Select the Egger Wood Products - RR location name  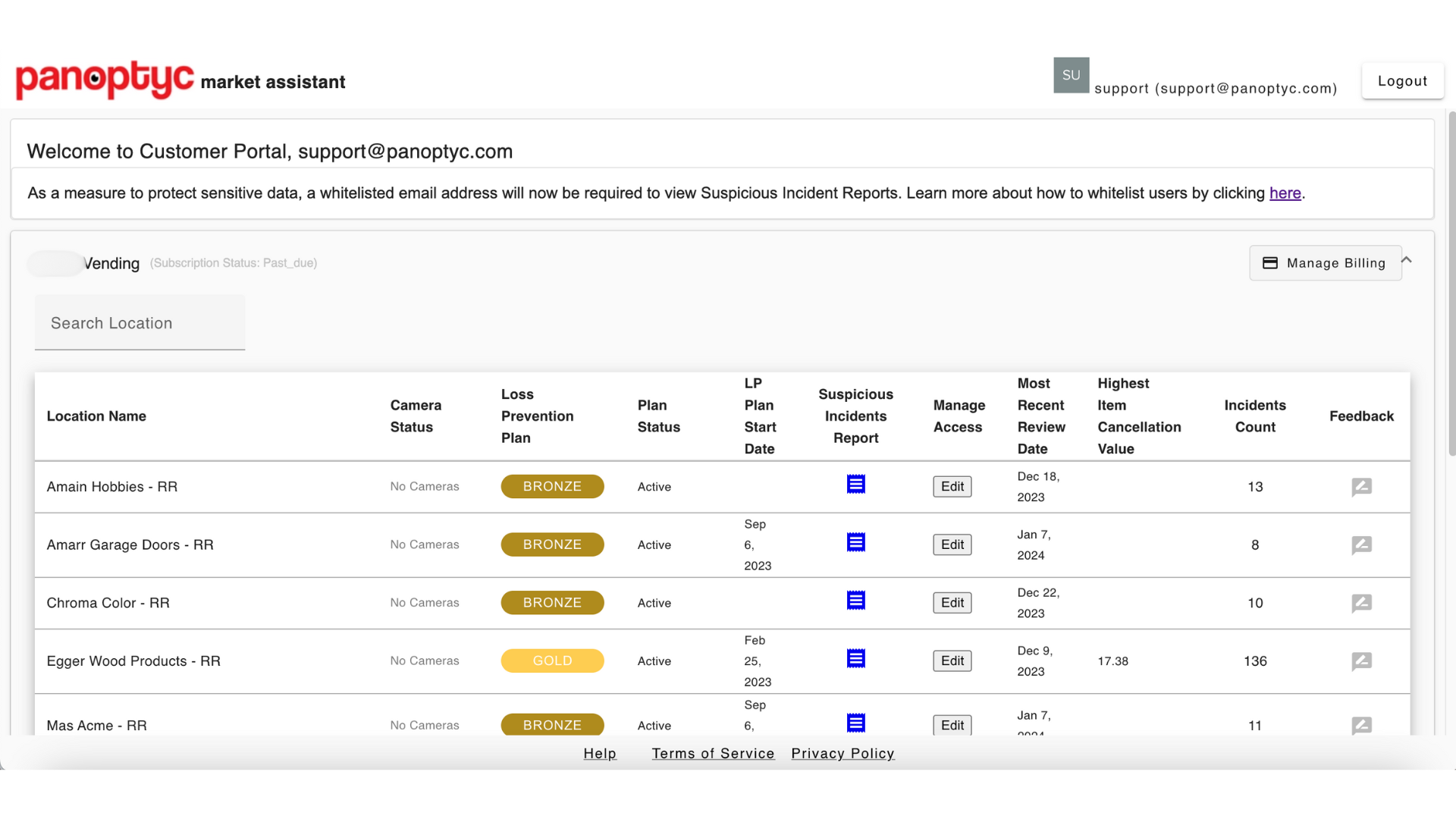tap(133, 661)
